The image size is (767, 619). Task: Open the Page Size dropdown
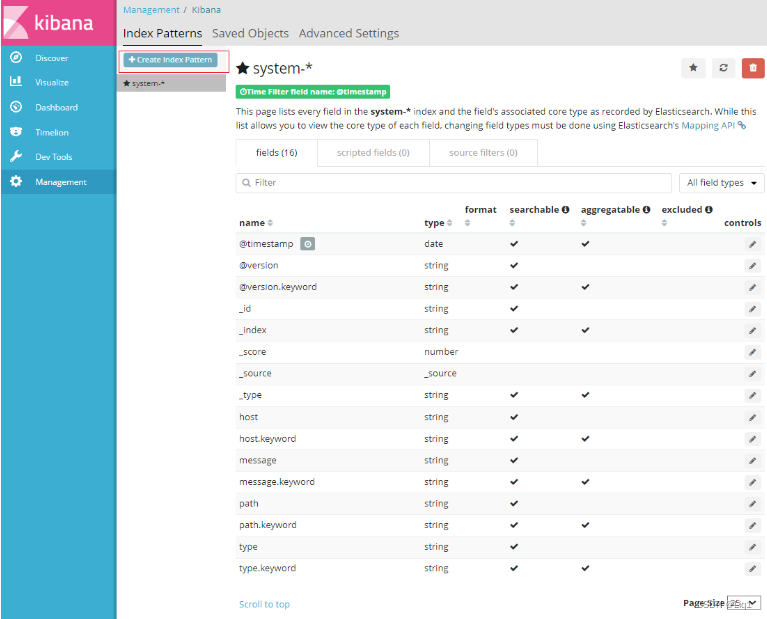coord(744,603)
